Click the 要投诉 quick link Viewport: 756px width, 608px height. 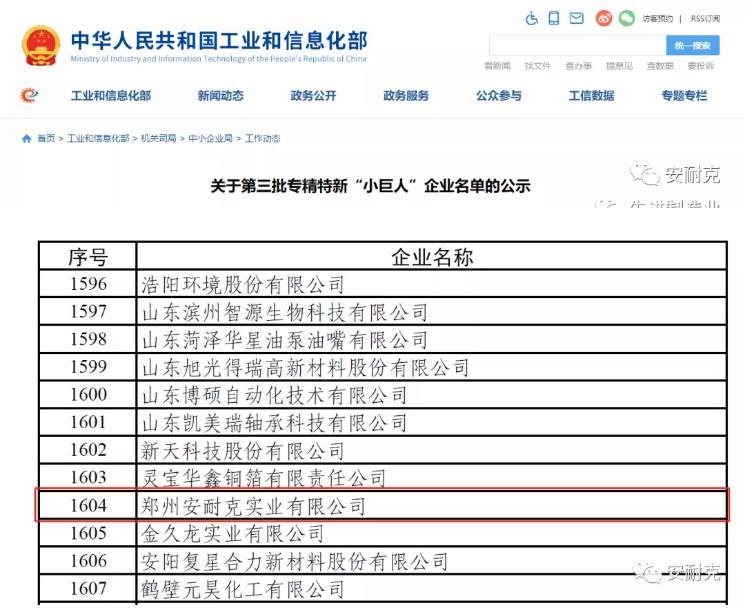tap(701, 66)
